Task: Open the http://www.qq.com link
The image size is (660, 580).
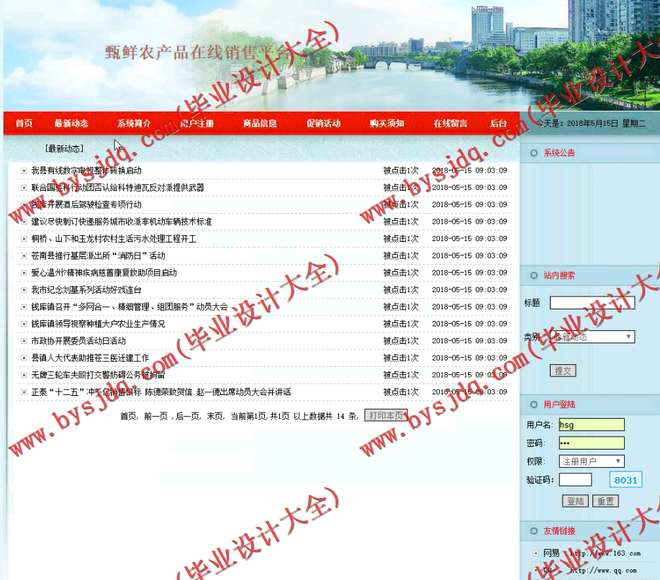Action: pyautogui.click(x=603, y=571)
